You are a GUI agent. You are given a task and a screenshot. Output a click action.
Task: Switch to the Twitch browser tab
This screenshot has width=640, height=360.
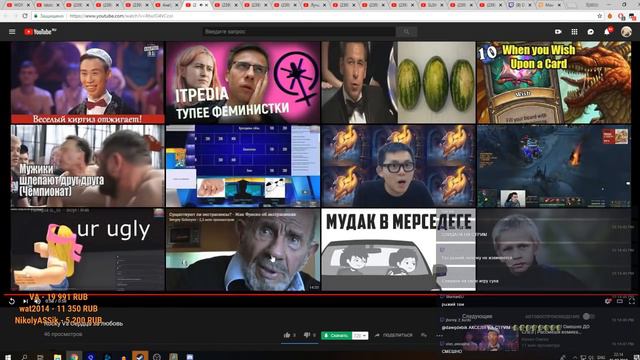(520, 5)
